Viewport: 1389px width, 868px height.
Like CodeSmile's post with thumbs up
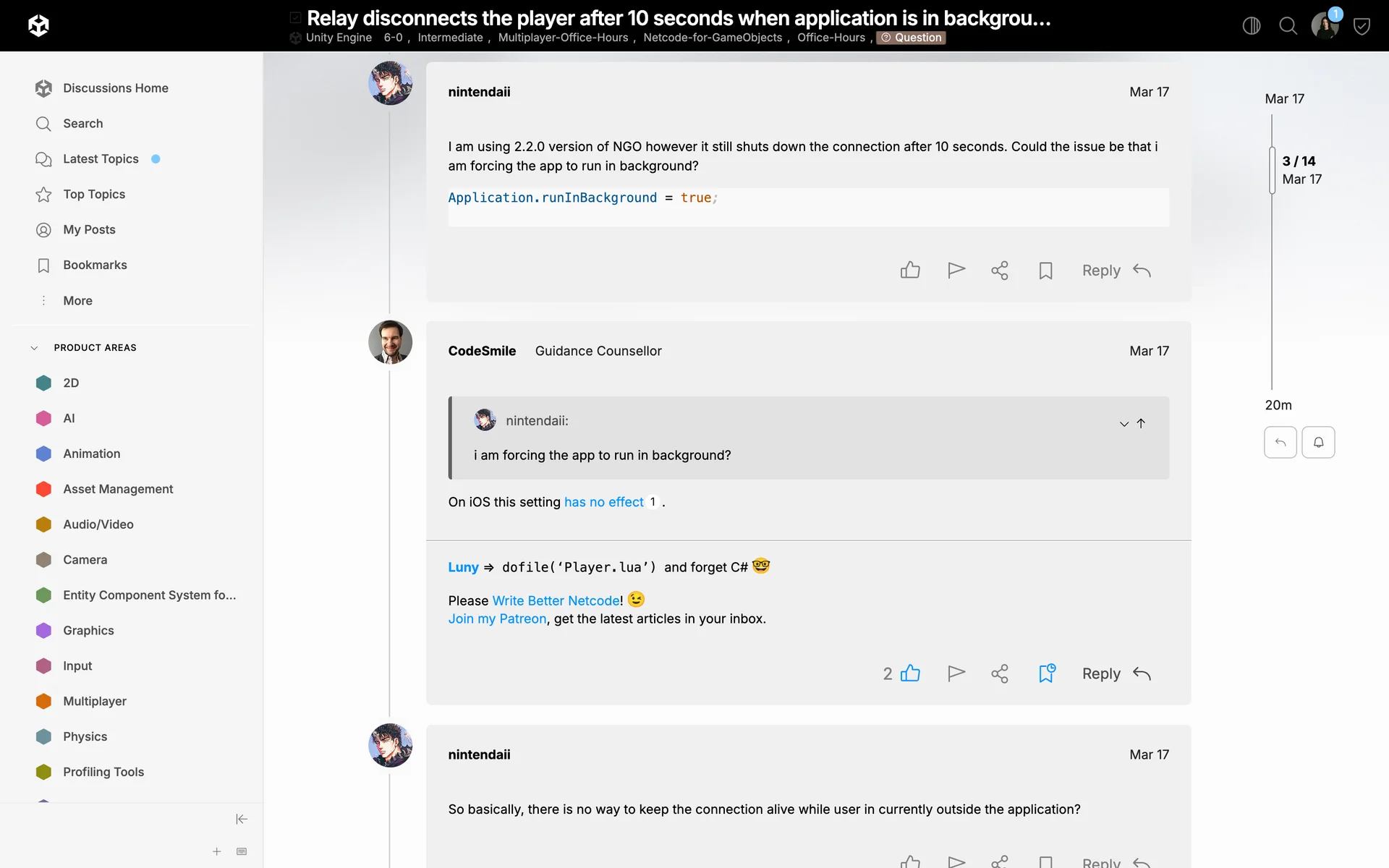pos(910,673)
